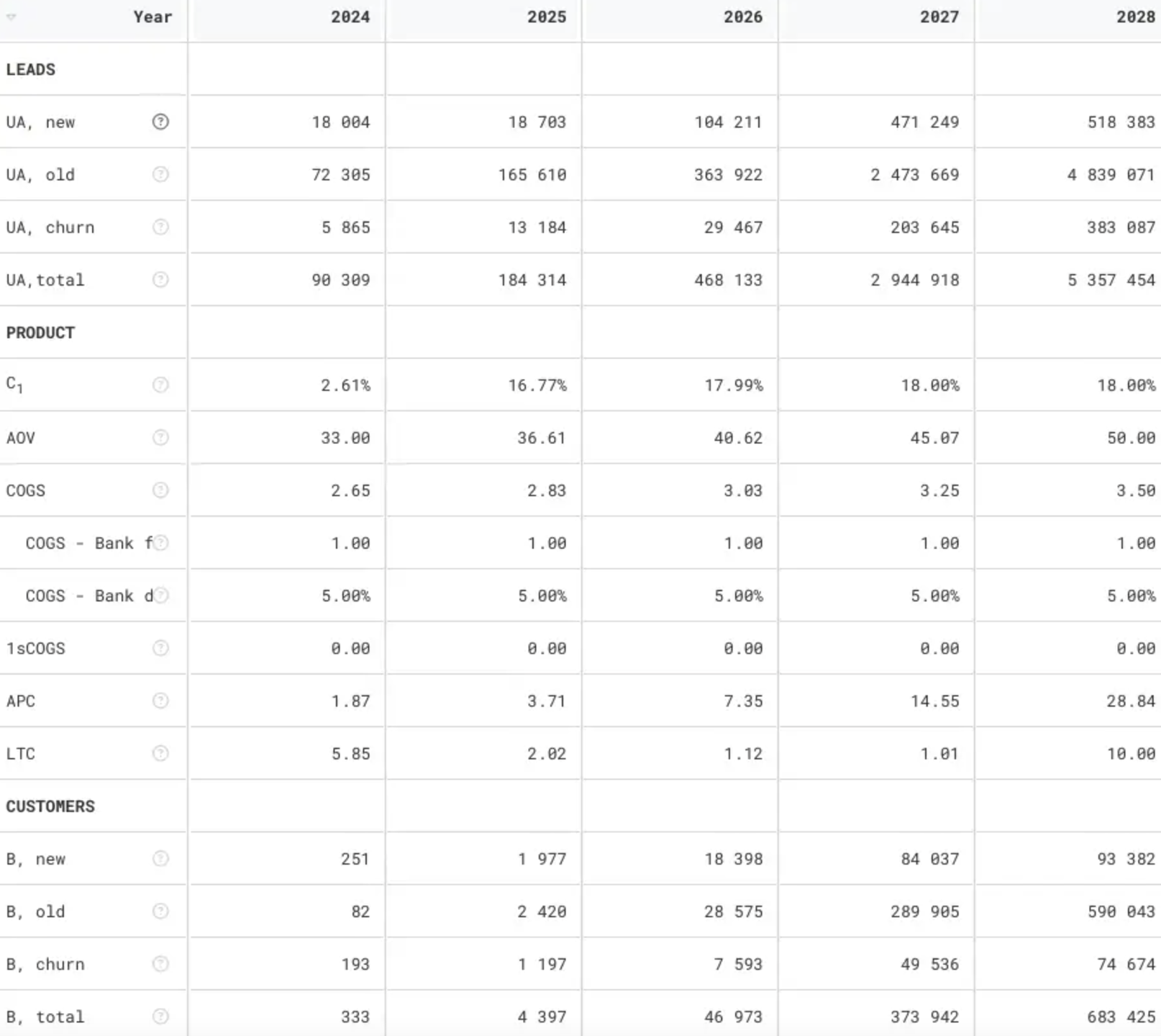Open the help icon next to B, new
This screenshot has height=1036, width=1161.
coord(160,858)
